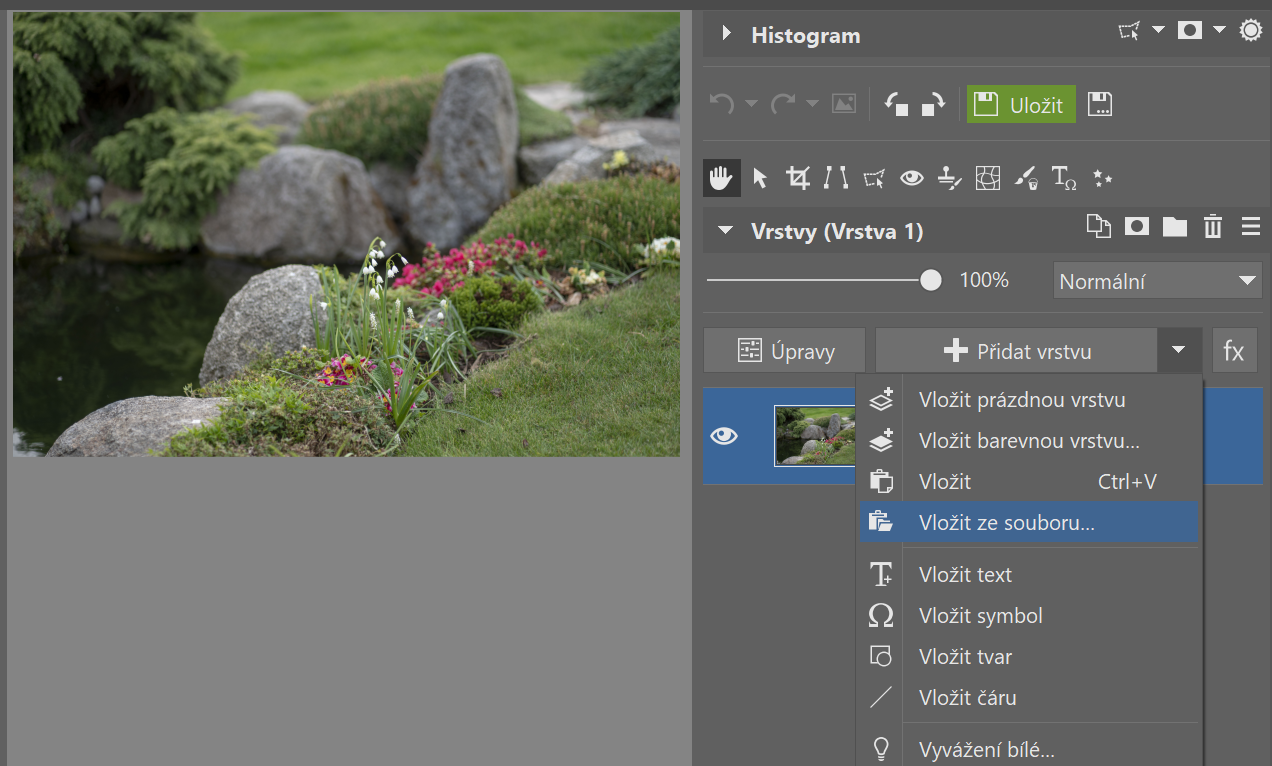Choose Vložit ze souboru...

point(1029,522)
